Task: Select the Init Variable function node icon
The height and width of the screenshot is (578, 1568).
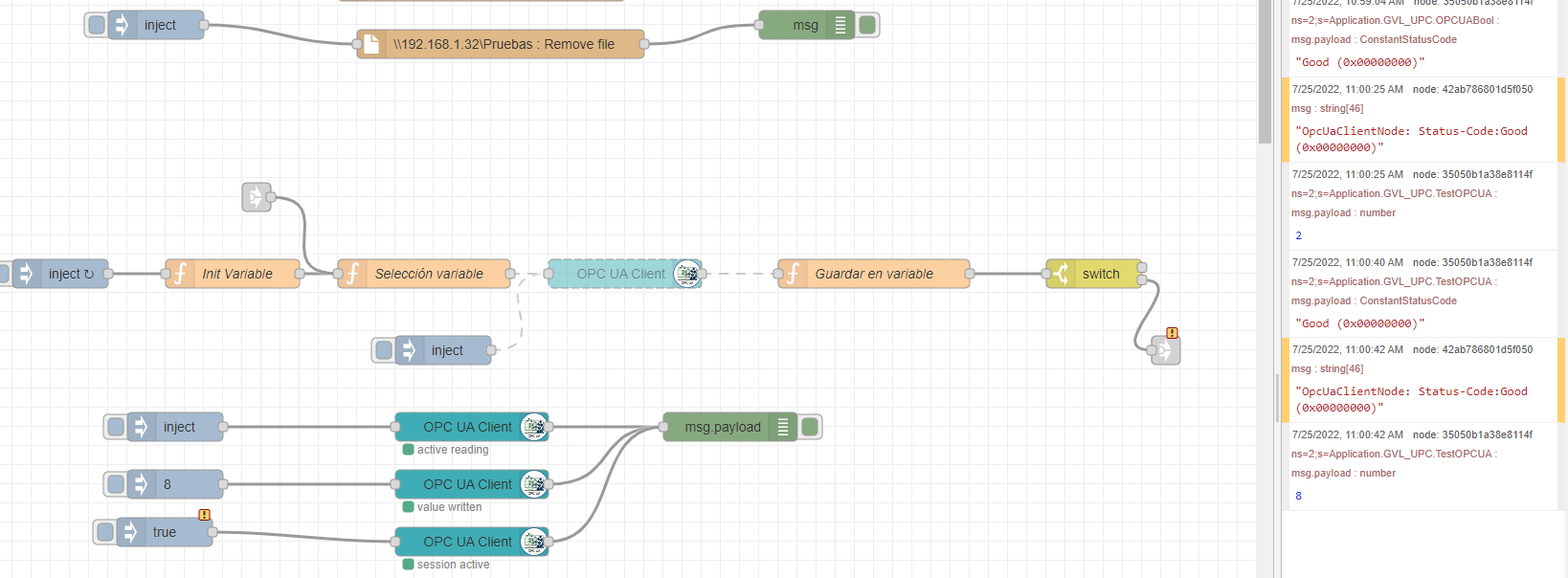Action: click(x=180, y=274)
